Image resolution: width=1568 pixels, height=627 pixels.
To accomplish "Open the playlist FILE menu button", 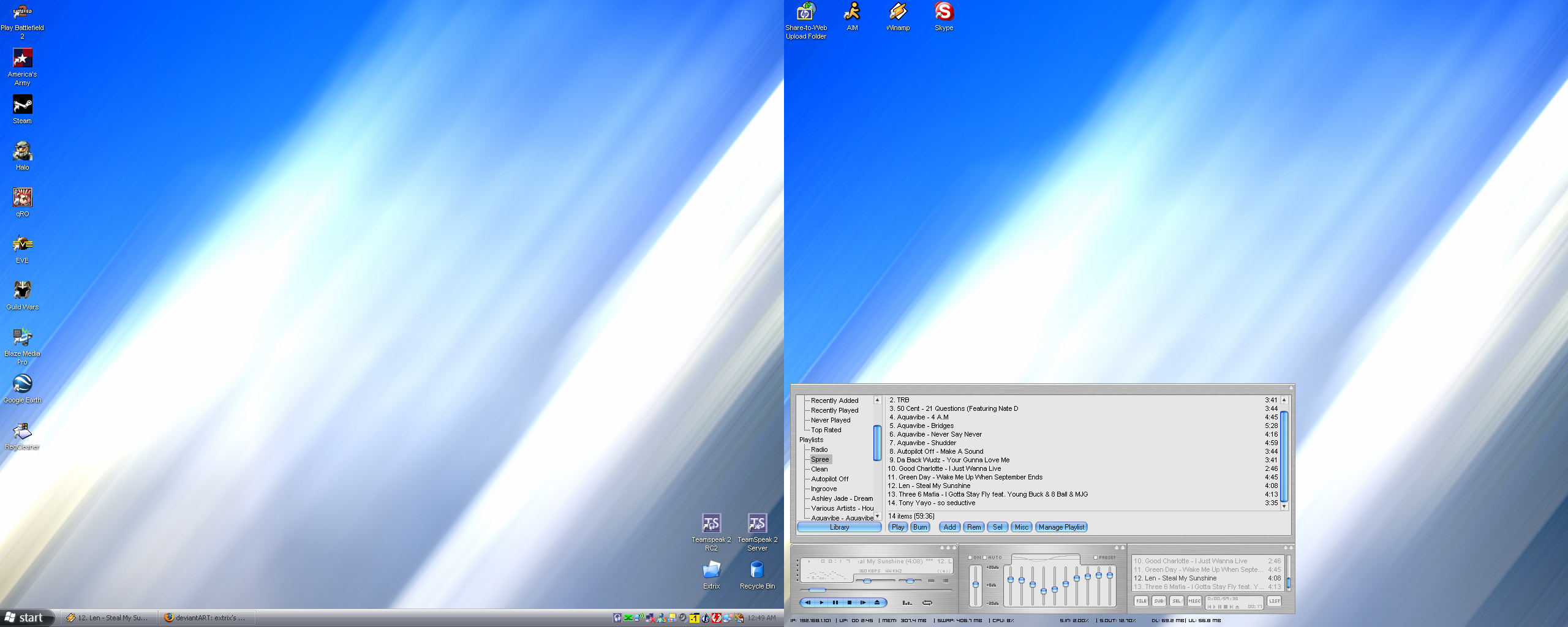I will click(x=1141, y=601).
